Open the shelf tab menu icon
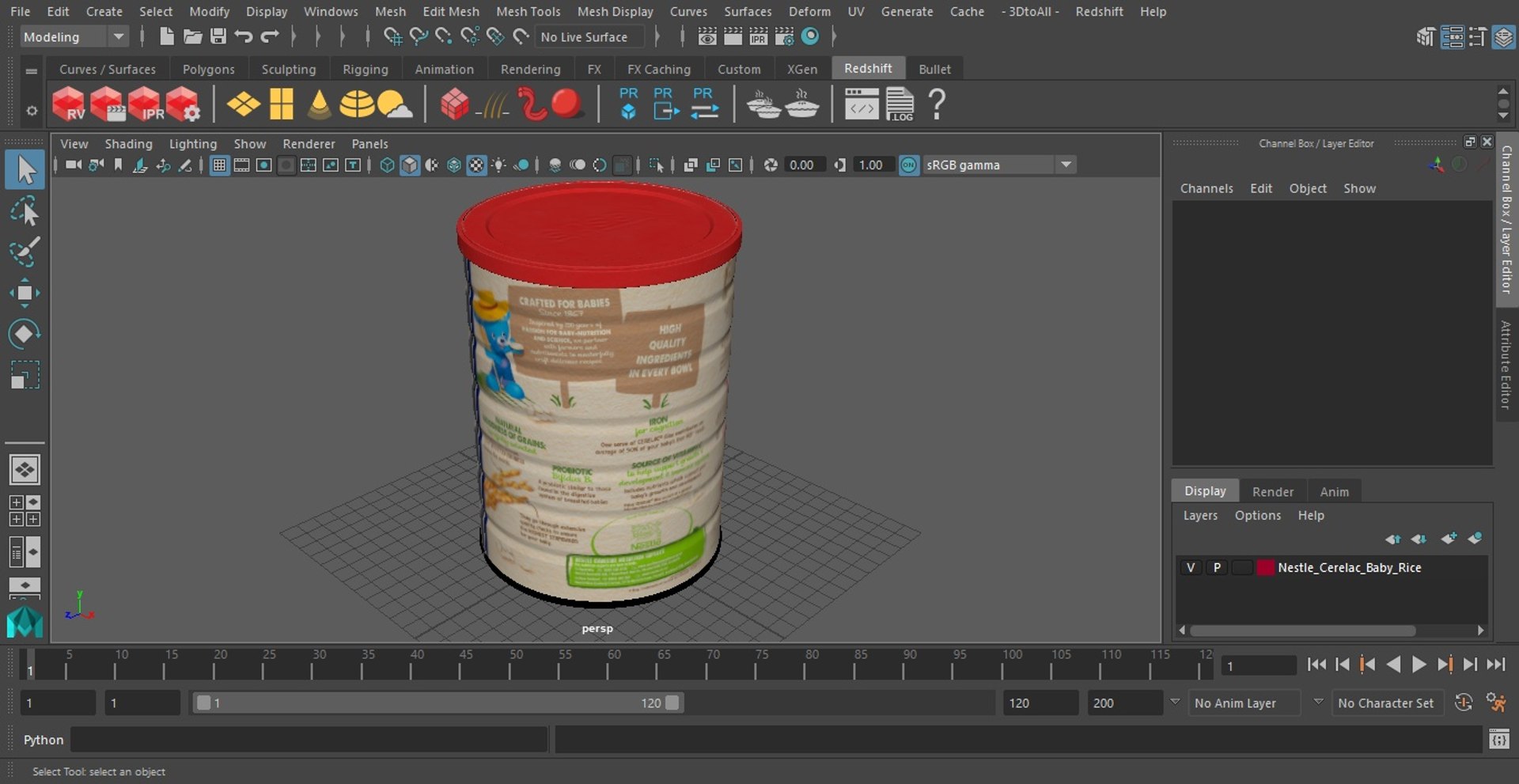Screen dimensions: 1519x784 tap(32, 70)
